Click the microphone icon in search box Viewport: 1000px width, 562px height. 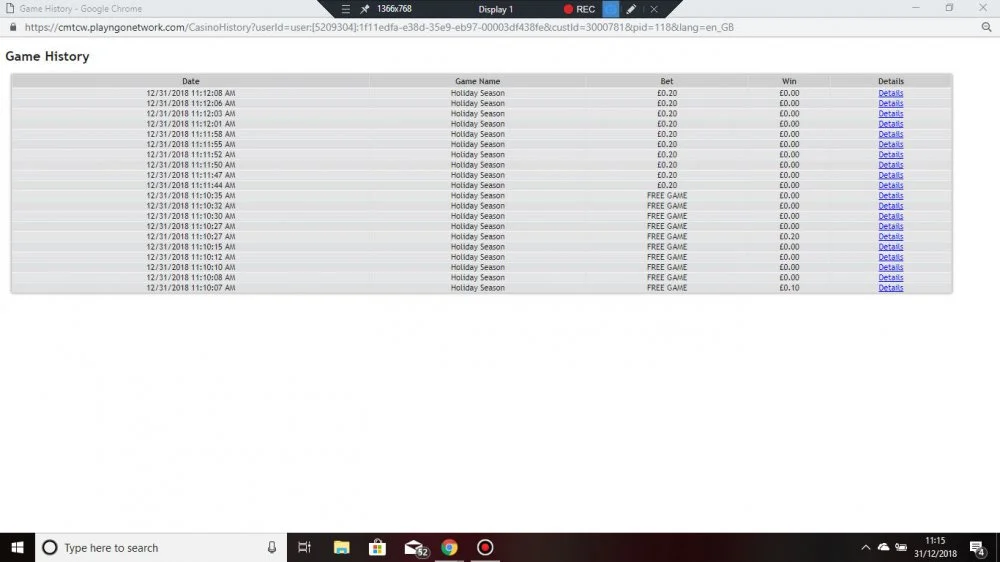point(272,547)
